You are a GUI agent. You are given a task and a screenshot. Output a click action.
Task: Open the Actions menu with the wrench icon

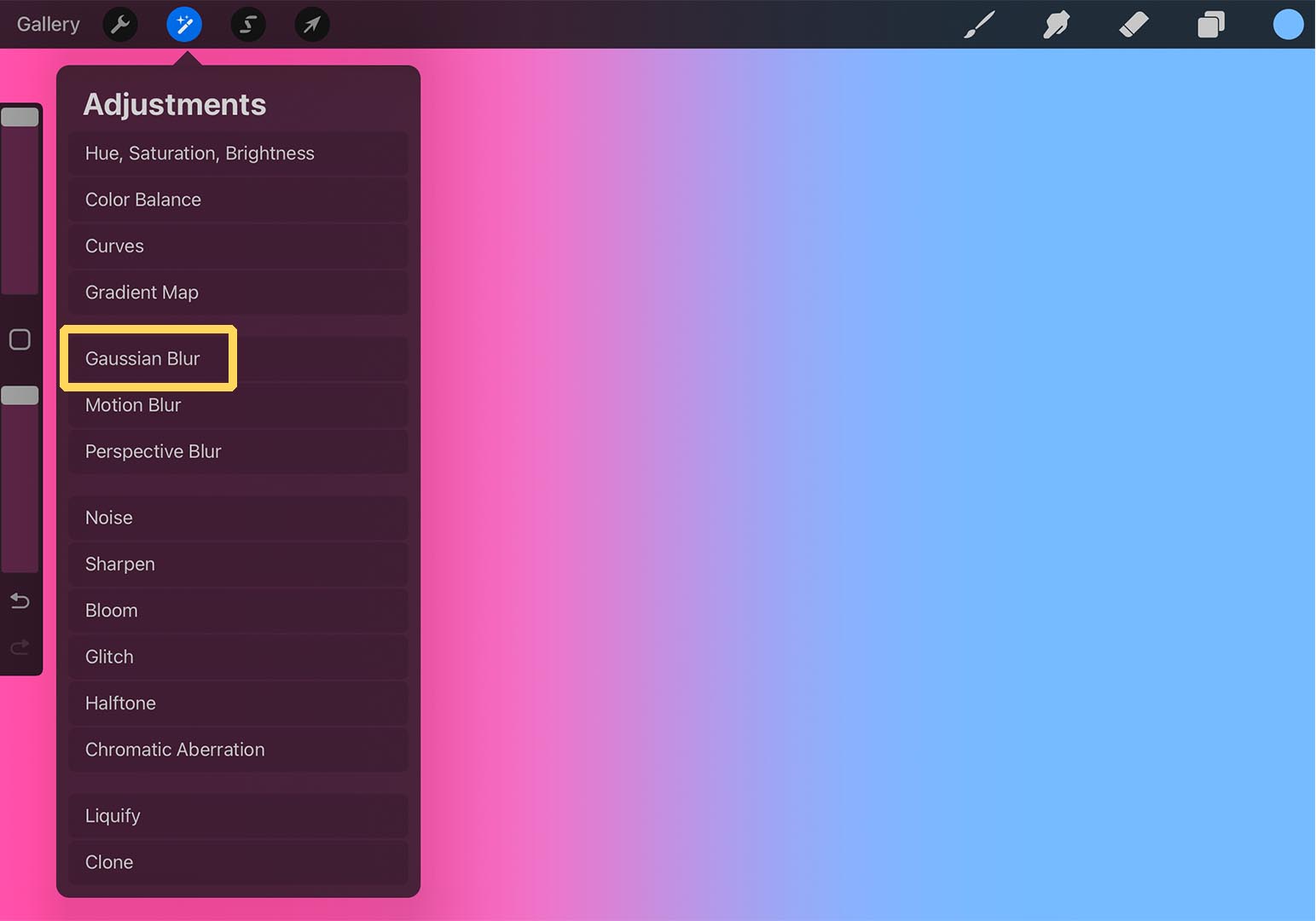pos(119,24)
